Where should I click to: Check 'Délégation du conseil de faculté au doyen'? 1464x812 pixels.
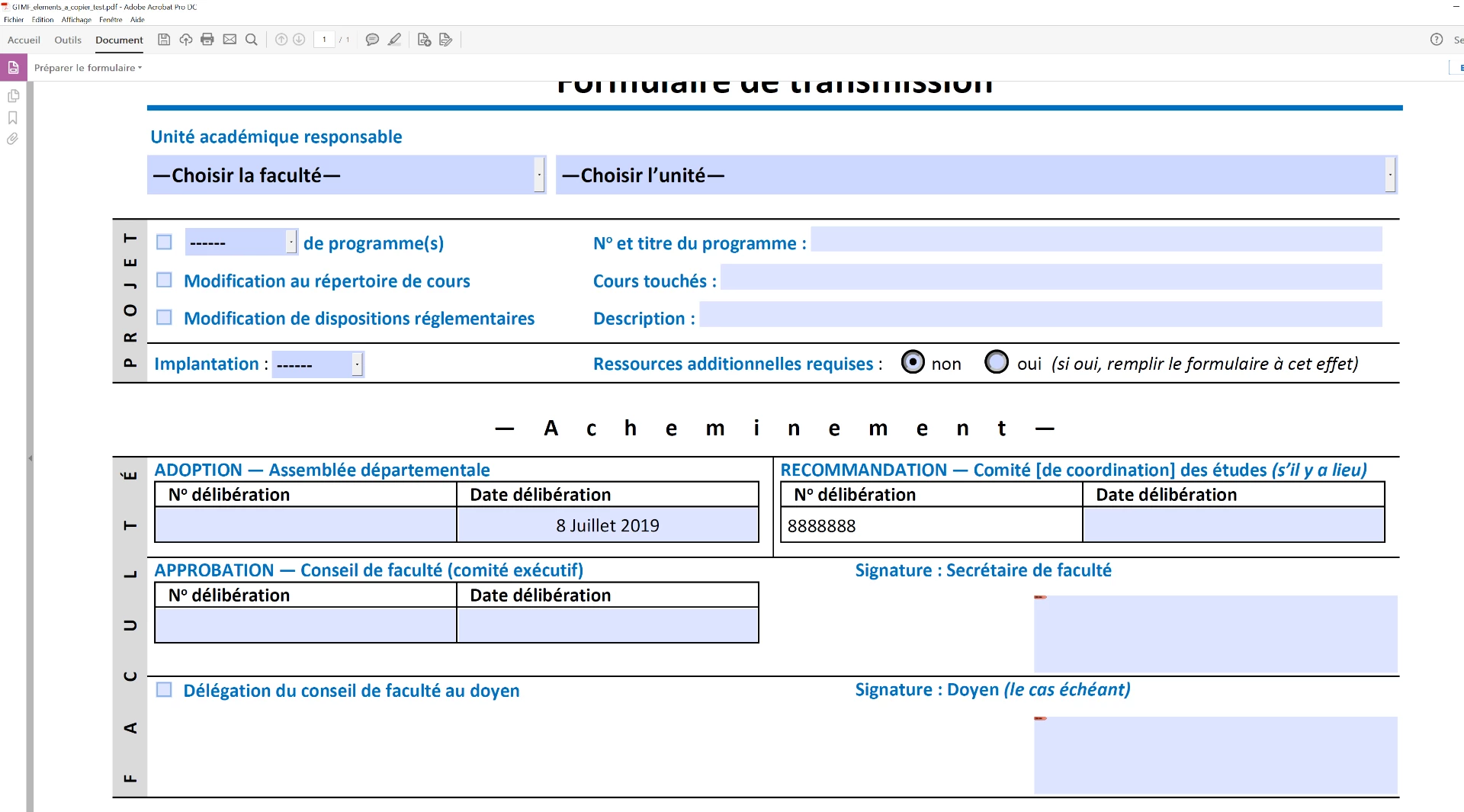point(164,690)
